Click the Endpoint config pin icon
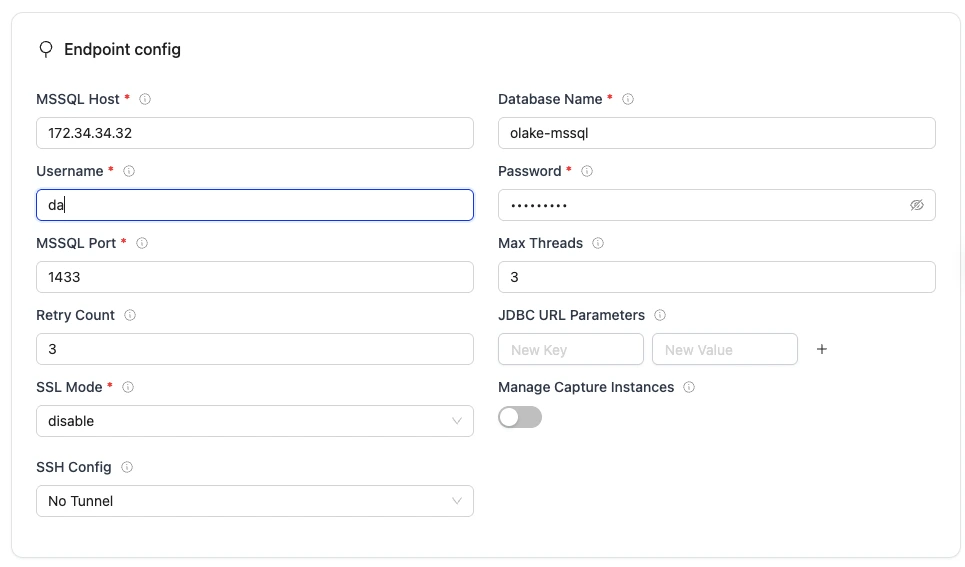965x567 pixels. 46,49
